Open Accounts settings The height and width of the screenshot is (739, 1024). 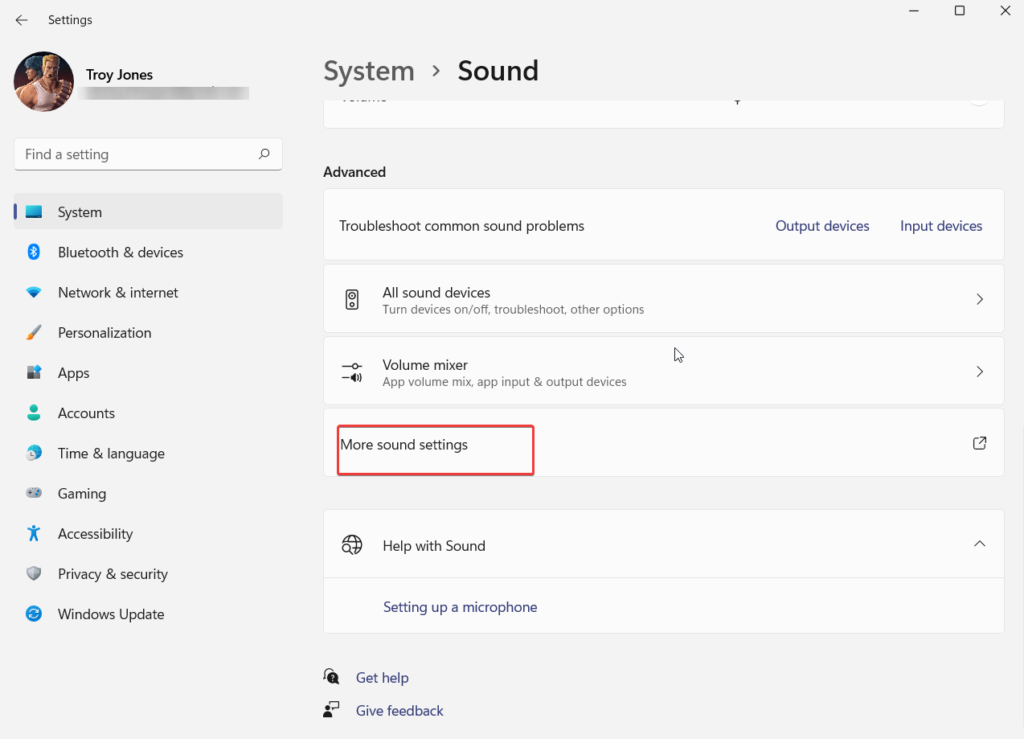click(x=148, y=413)
